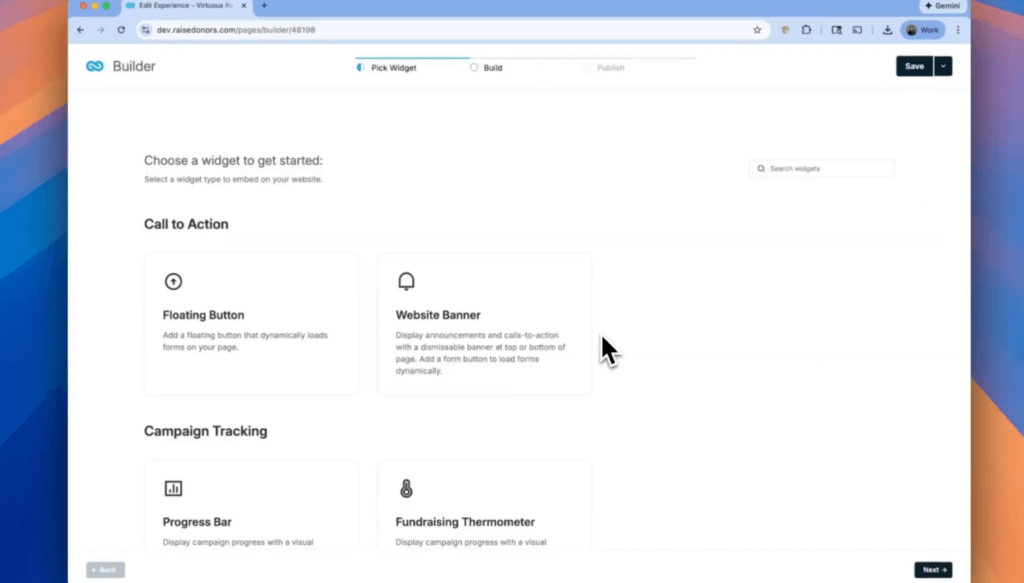Go back with the browser back arrow
Screen dimensions: 1024x583
tap(80, 30)
